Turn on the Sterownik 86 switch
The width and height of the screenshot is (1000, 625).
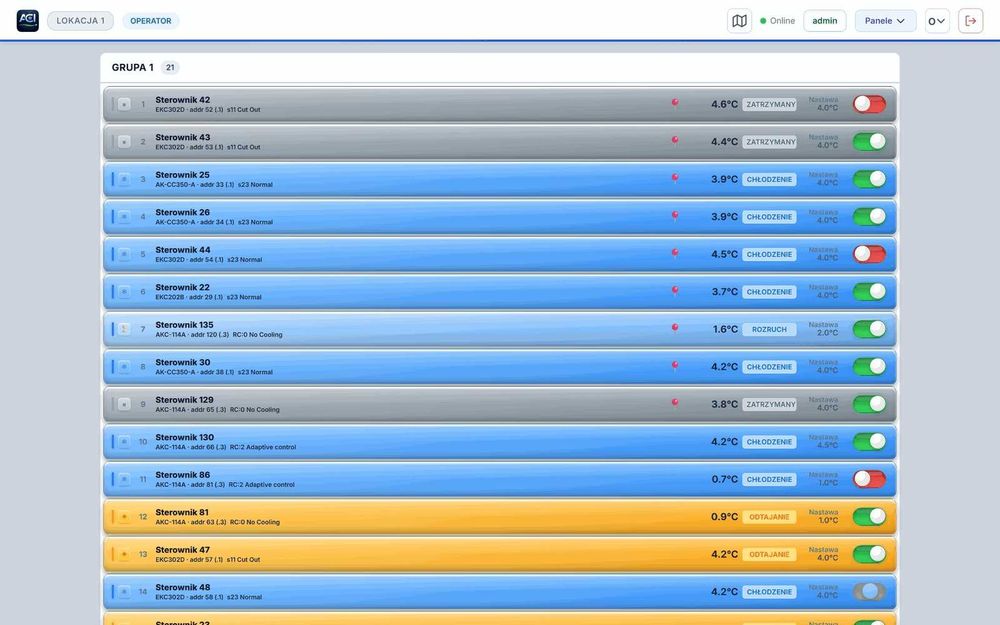(x=869, y=479)
